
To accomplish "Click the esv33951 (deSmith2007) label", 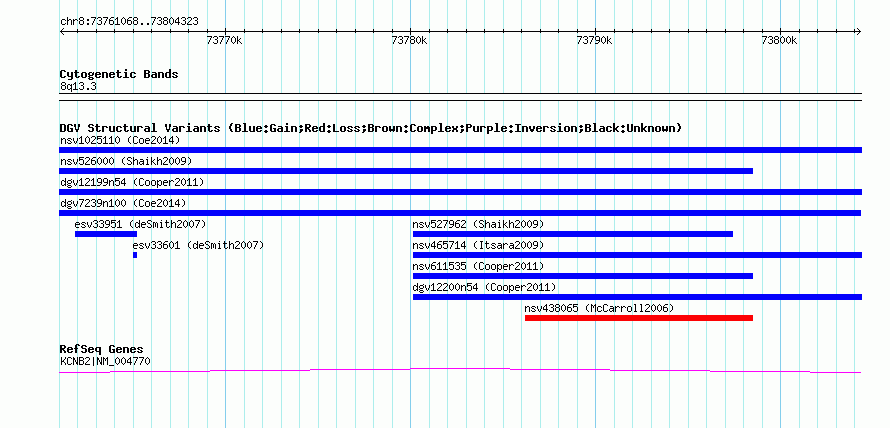I will 140,224.
